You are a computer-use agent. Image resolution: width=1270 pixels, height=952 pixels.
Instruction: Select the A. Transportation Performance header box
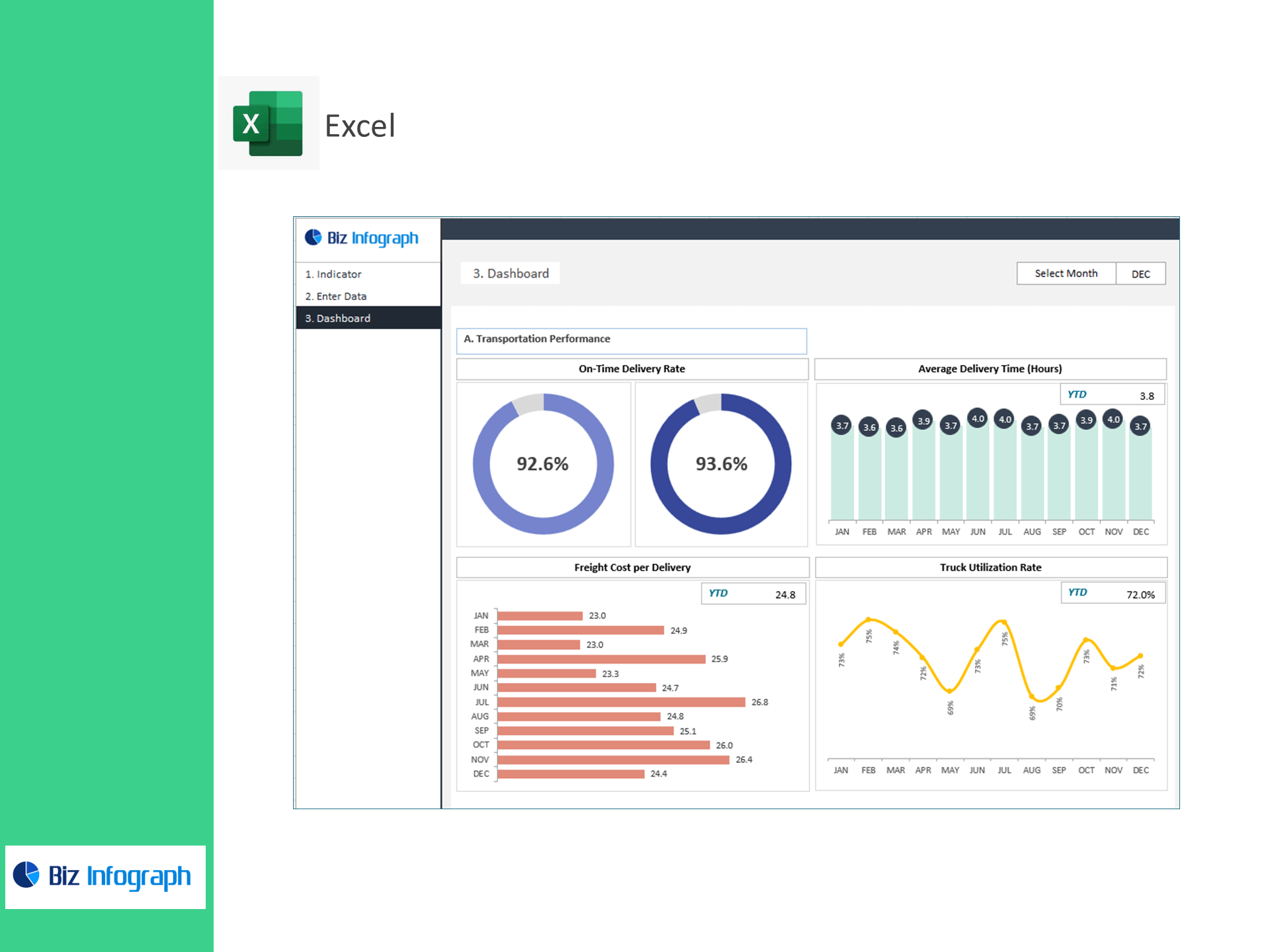click(x=631, y=339)
